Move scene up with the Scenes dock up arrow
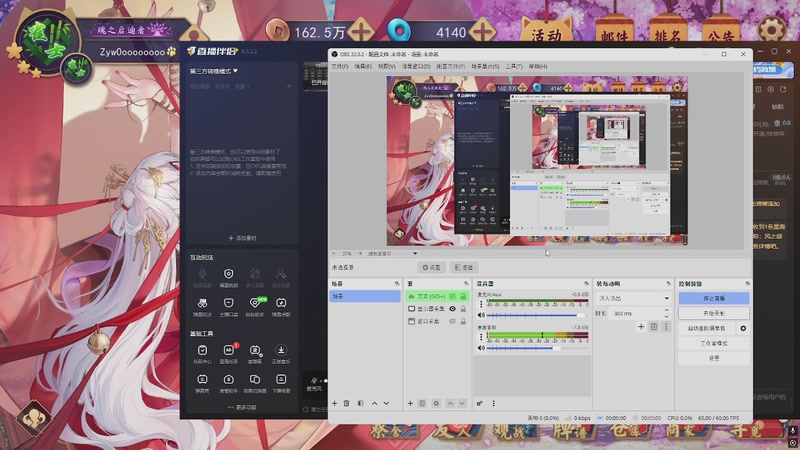 tap(374, 403)
